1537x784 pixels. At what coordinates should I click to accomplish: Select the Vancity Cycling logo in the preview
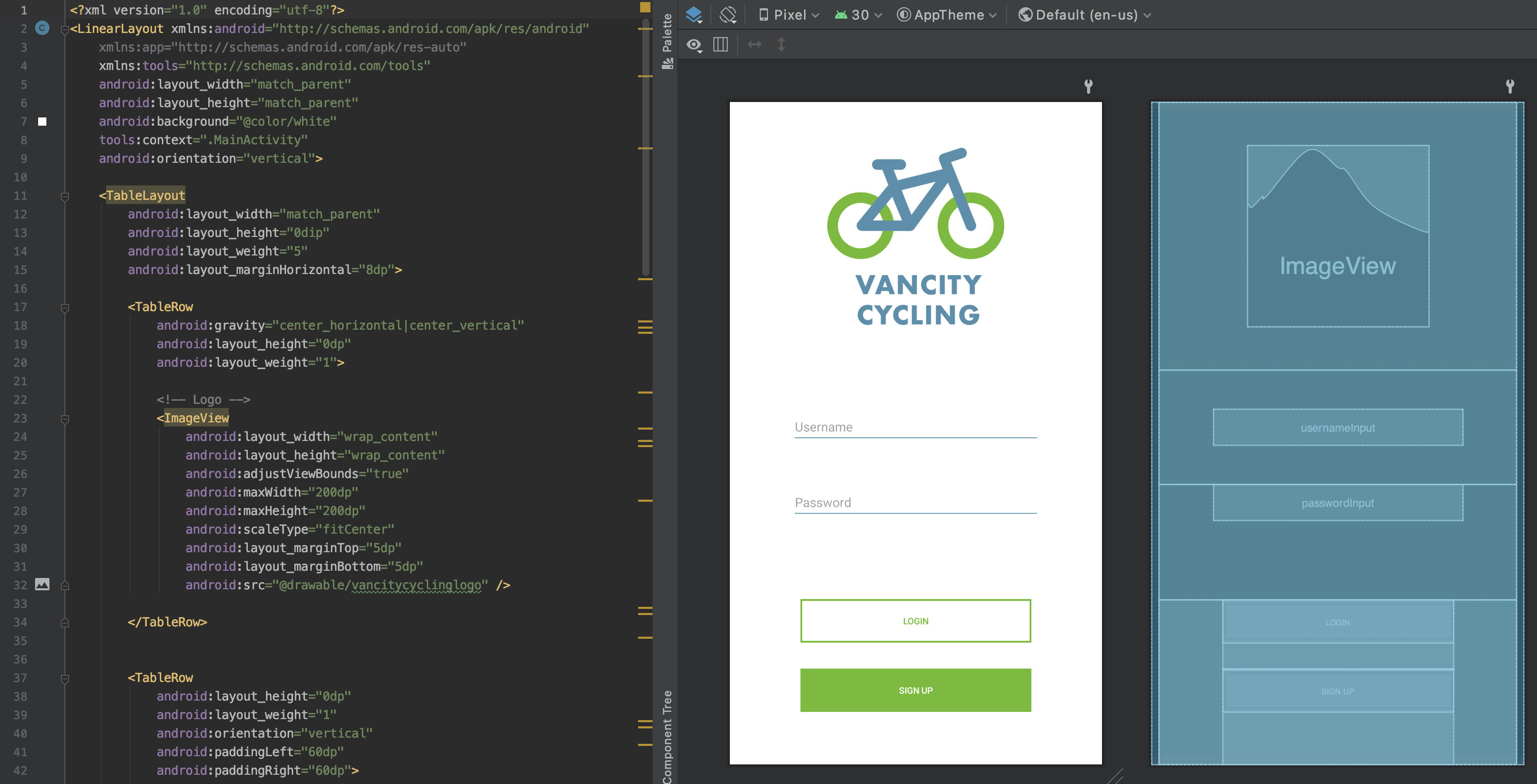915,236
